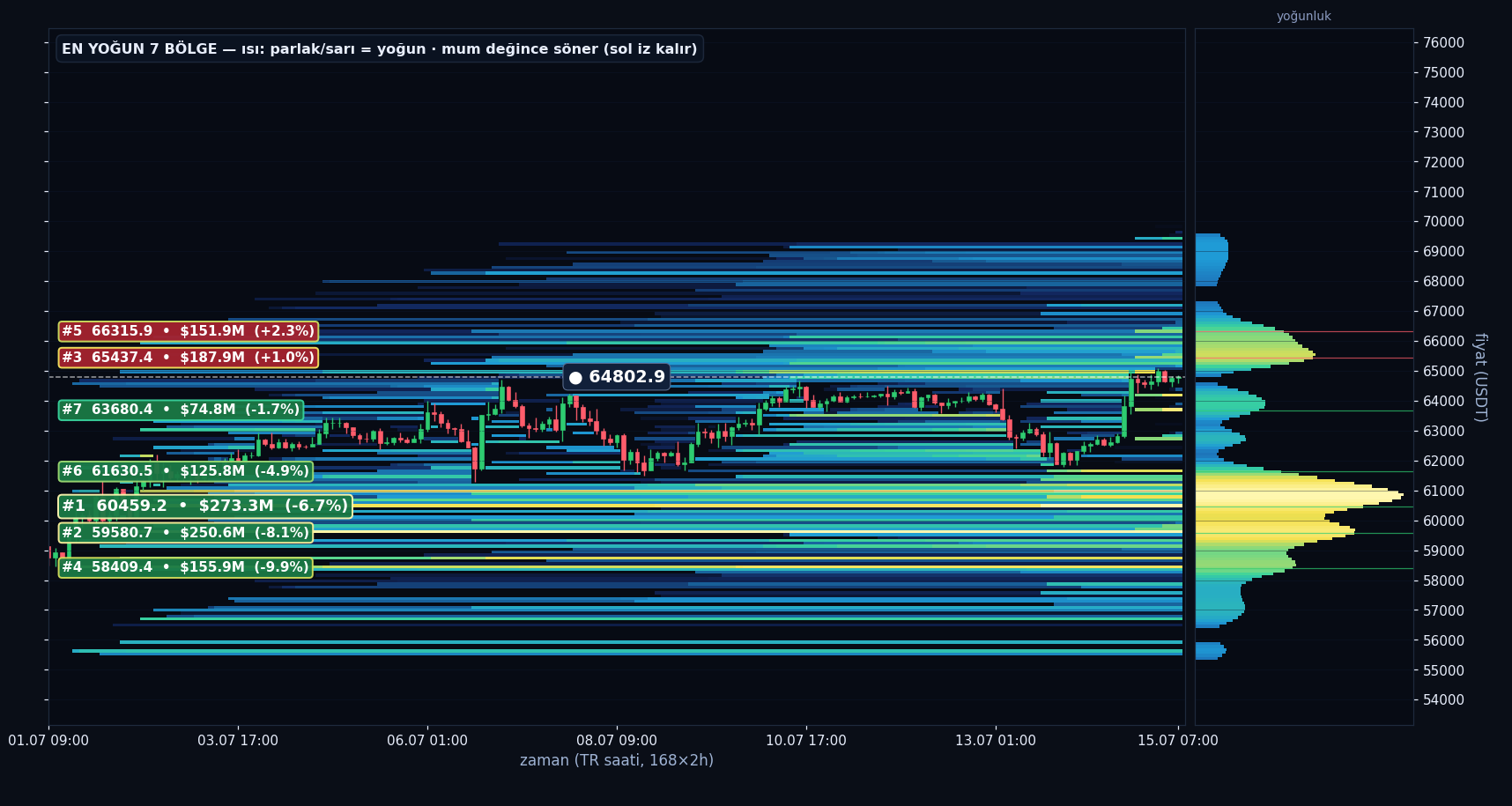Select the #6 61630.5 zone label
Screen dimensions: 1512x806
(x=185, y=471)
